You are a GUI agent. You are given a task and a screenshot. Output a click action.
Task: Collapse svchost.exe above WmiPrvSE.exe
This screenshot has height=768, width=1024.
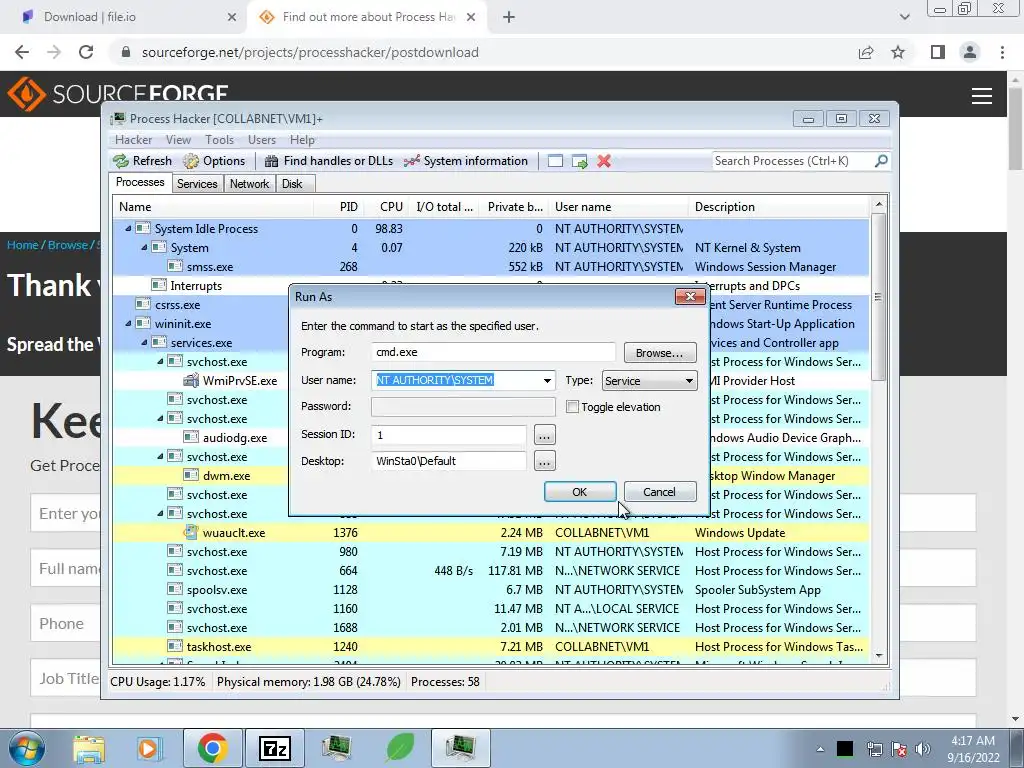pos(160,361)
